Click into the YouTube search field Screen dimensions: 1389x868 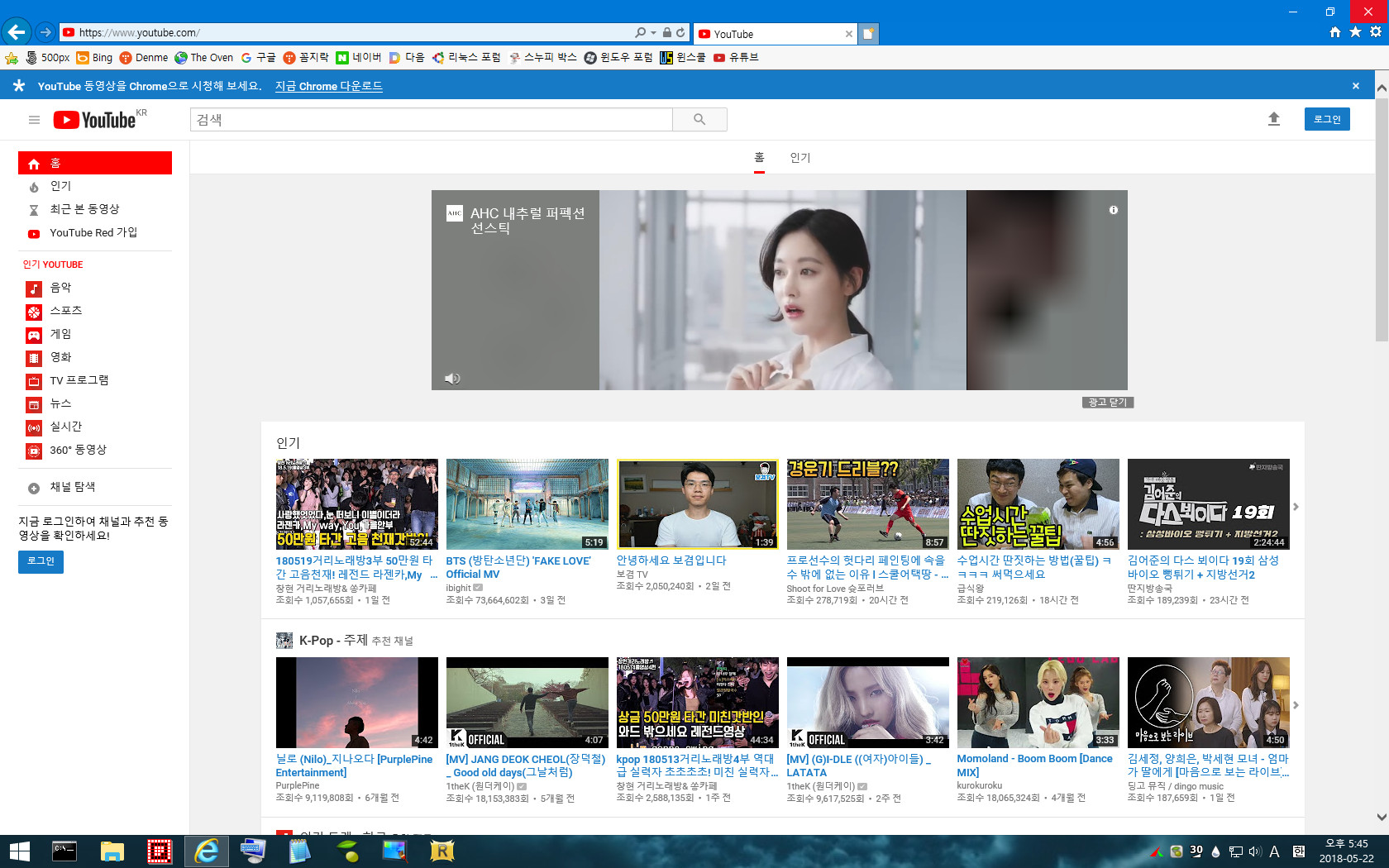tap(431, 120)
